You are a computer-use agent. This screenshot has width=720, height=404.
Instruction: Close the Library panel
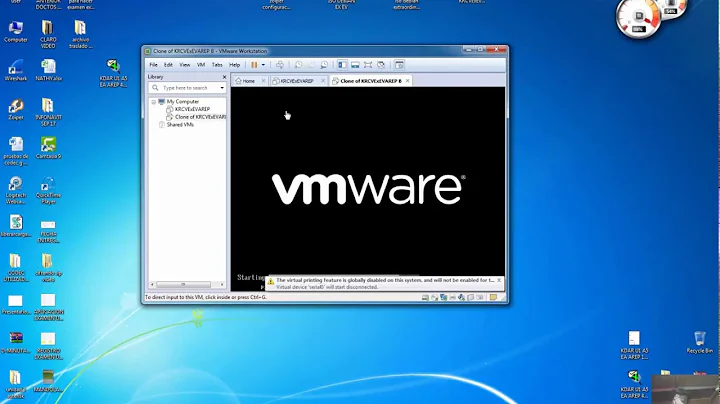tap(224, 77)
